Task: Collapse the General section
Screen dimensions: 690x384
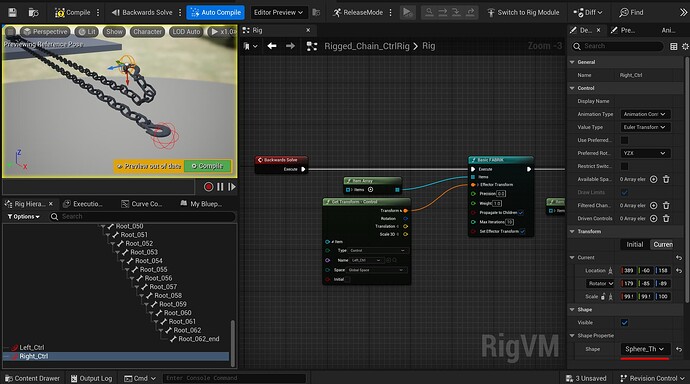Action: (572, 62)
